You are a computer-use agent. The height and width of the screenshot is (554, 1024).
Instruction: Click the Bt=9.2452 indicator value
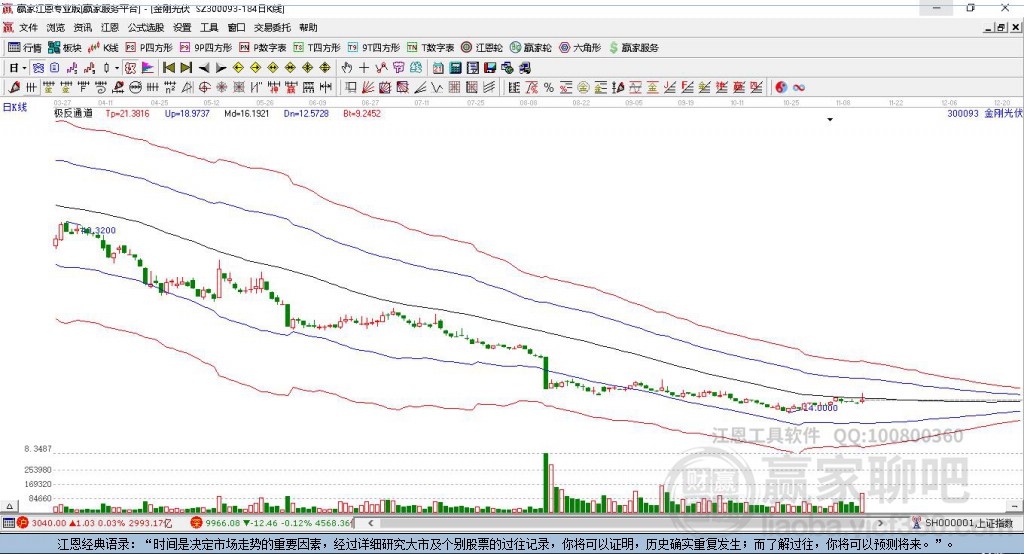click(361, 113)
